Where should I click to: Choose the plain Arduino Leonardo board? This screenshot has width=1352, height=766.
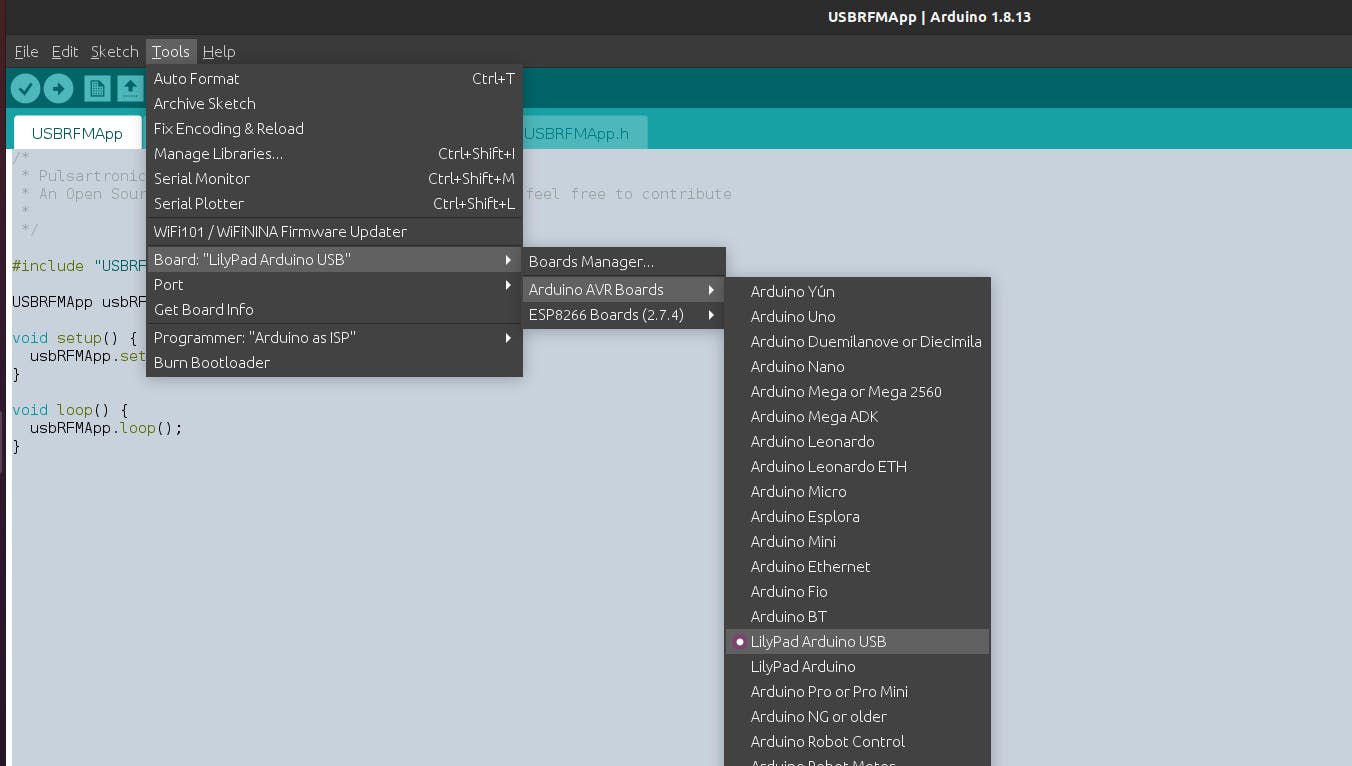click(858, 442)
